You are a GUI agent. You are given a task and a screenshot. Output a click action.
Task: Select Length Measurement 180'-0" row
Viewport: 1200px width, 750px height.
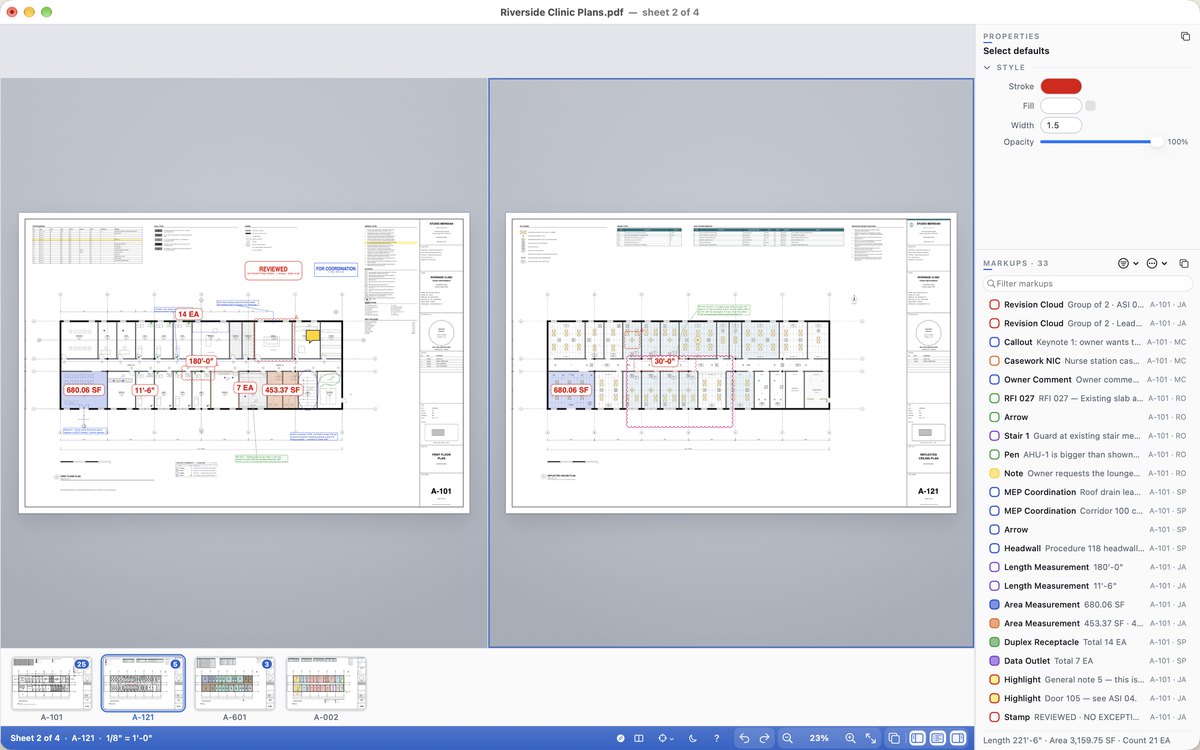point(1087,567)
